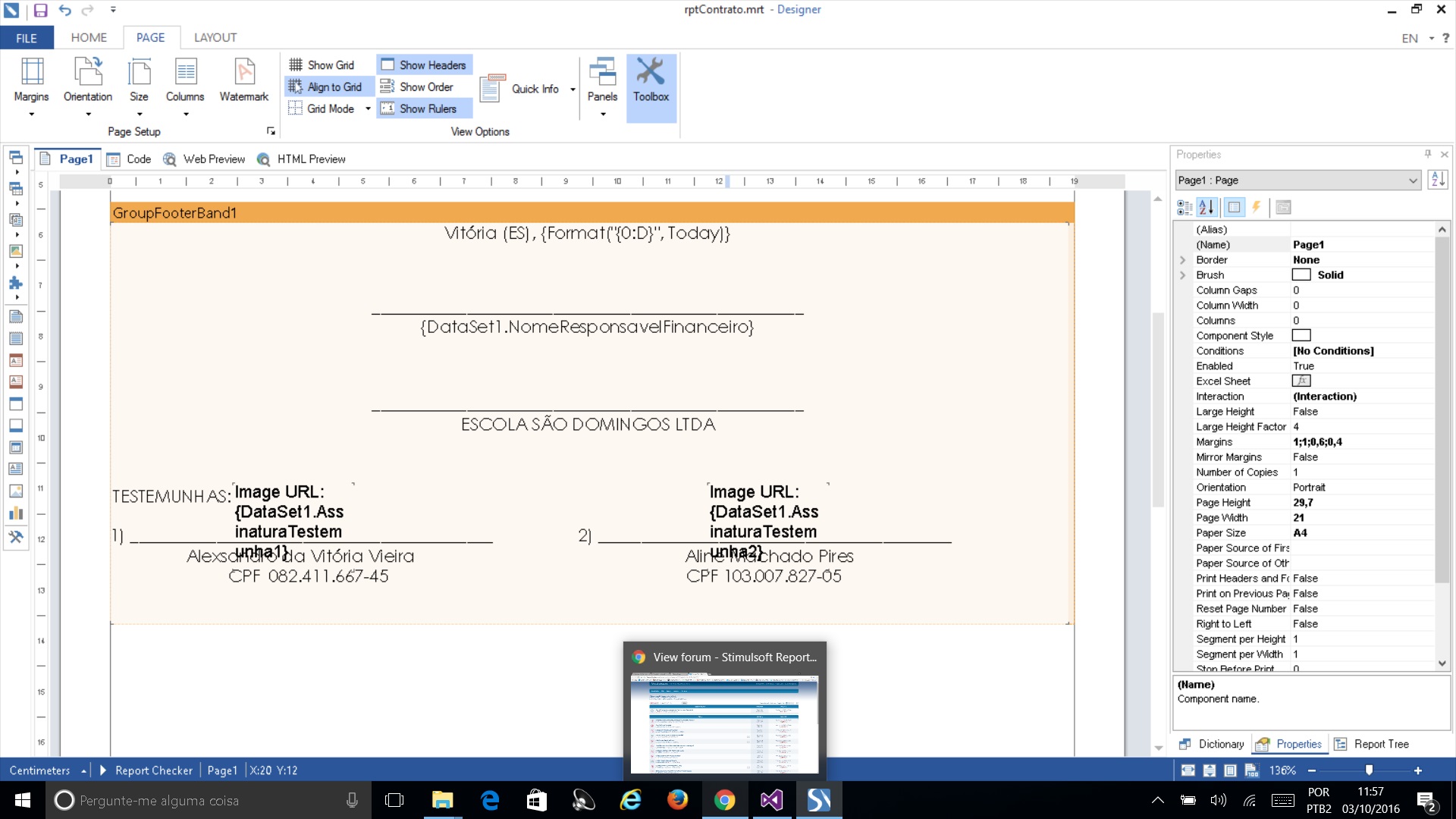Image resolution: width=1456 pixels, height=819 pixels.
Task: Toggle Show Order option
Action: pyautogui.click(x=417, y=87)
